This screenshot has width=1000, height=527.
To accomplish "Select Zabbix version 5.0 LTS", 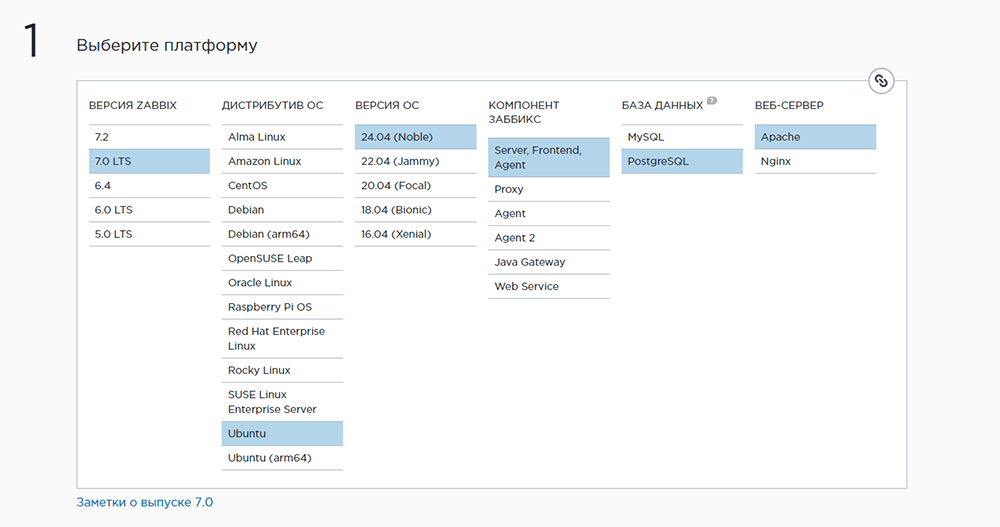I will [x=149, y=234].
